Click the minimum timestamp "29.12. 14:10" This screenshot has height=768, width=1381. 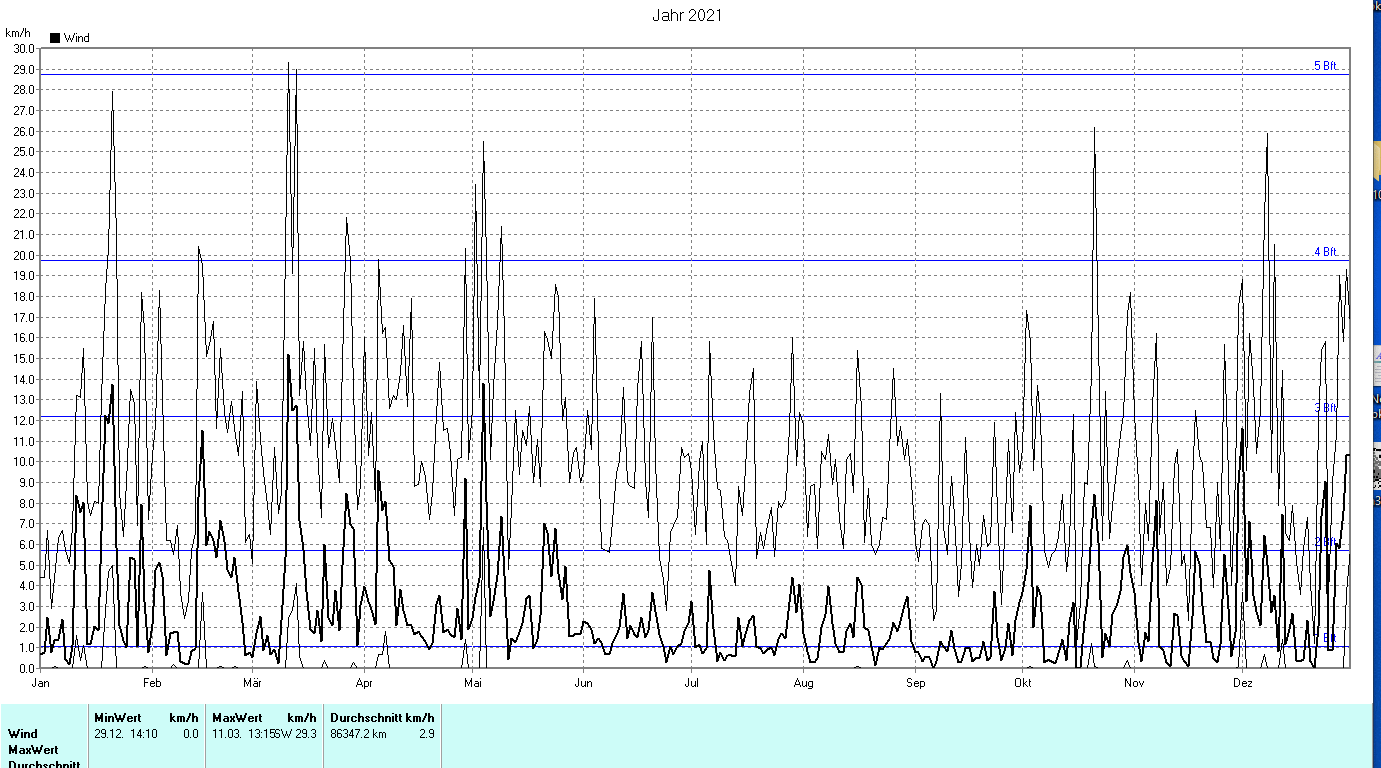[x=126, y=734]
